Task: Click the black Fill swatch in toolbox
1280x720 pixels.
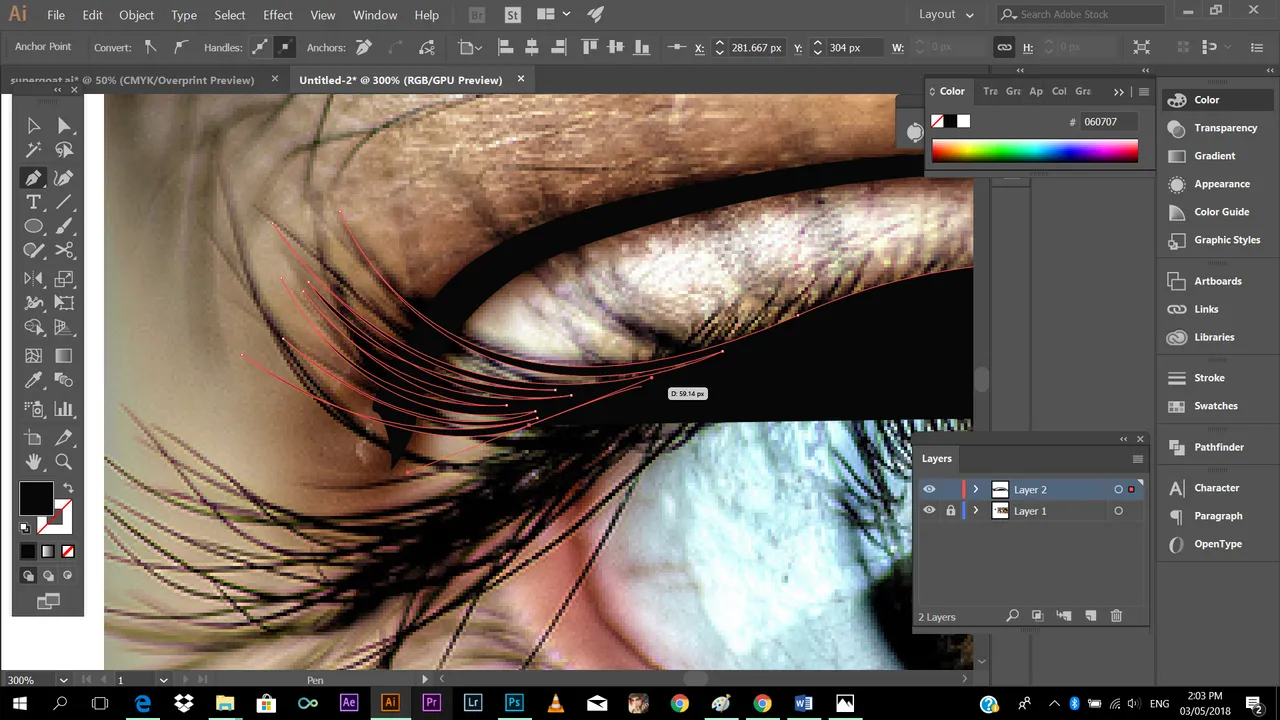Action: coord(36,498)
